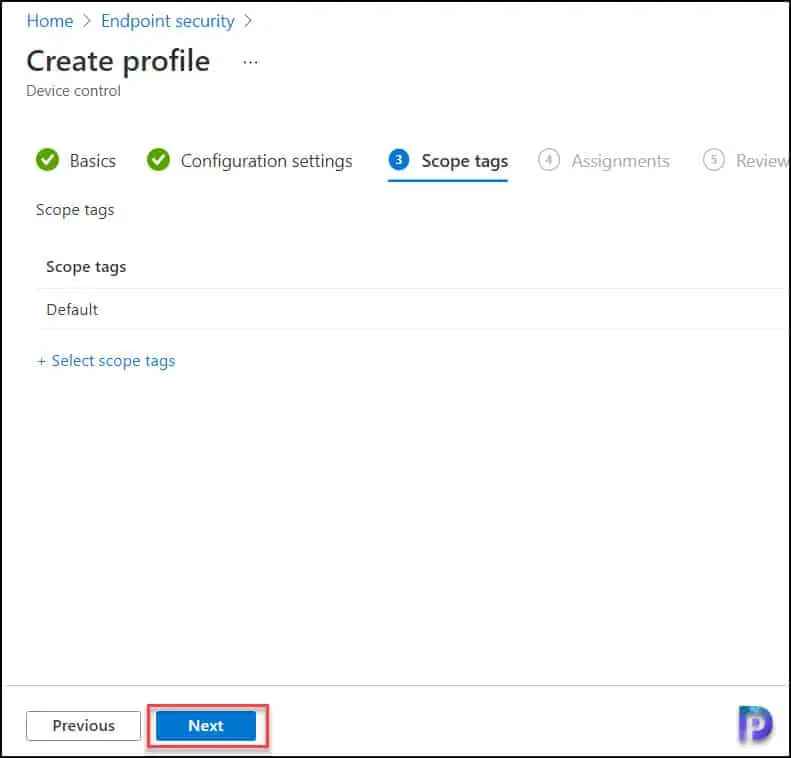791x758 pixels.
Task: Click the Next button
Action: tap(206, 726)
